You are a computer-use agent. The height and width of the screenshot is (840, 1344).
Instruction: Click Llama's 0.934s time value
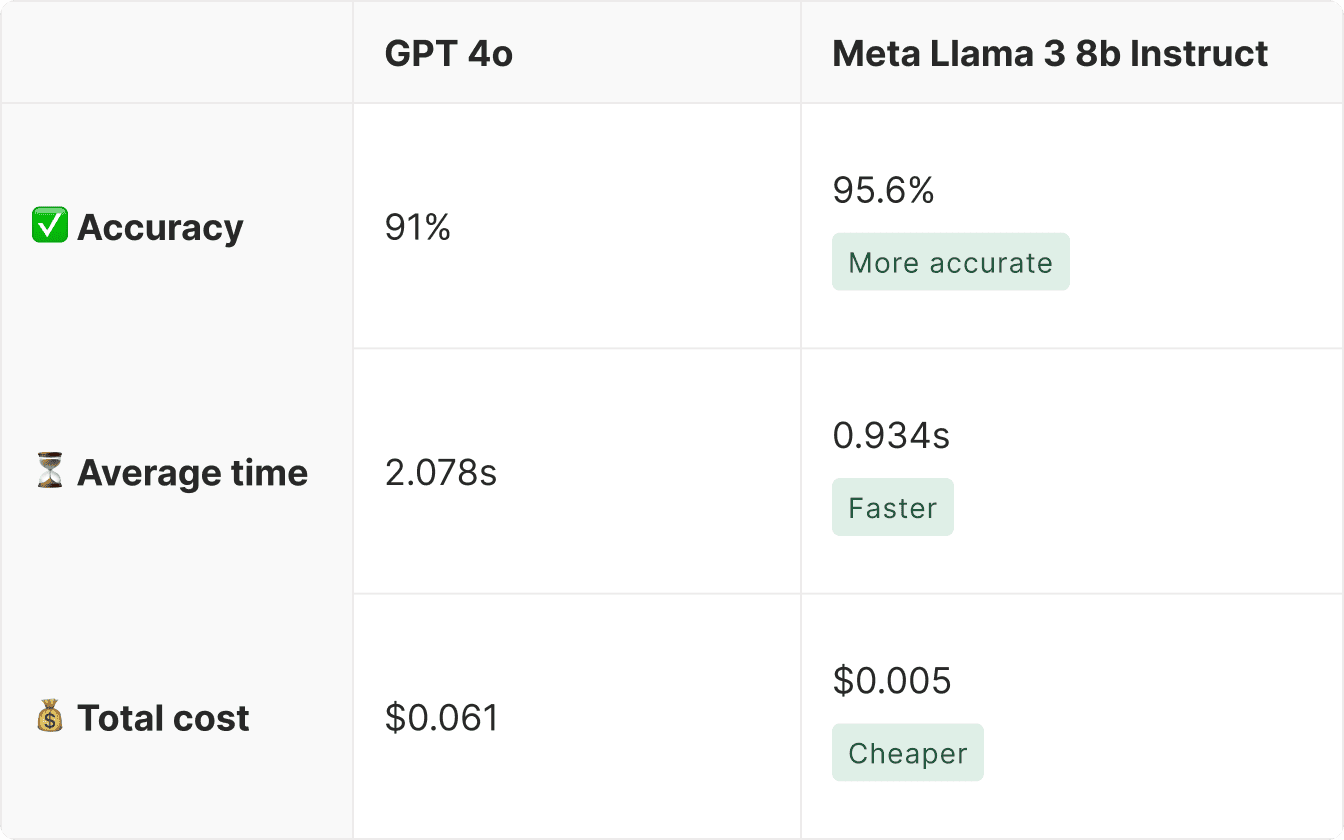(x=891, y=435)
